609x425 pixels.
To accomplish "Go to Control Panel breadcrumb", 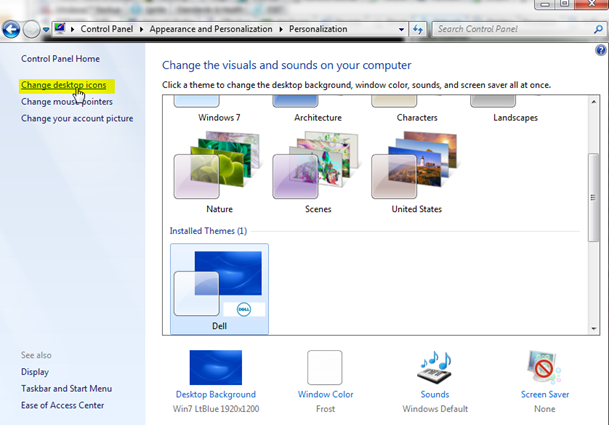I will [x=107, y=29].
